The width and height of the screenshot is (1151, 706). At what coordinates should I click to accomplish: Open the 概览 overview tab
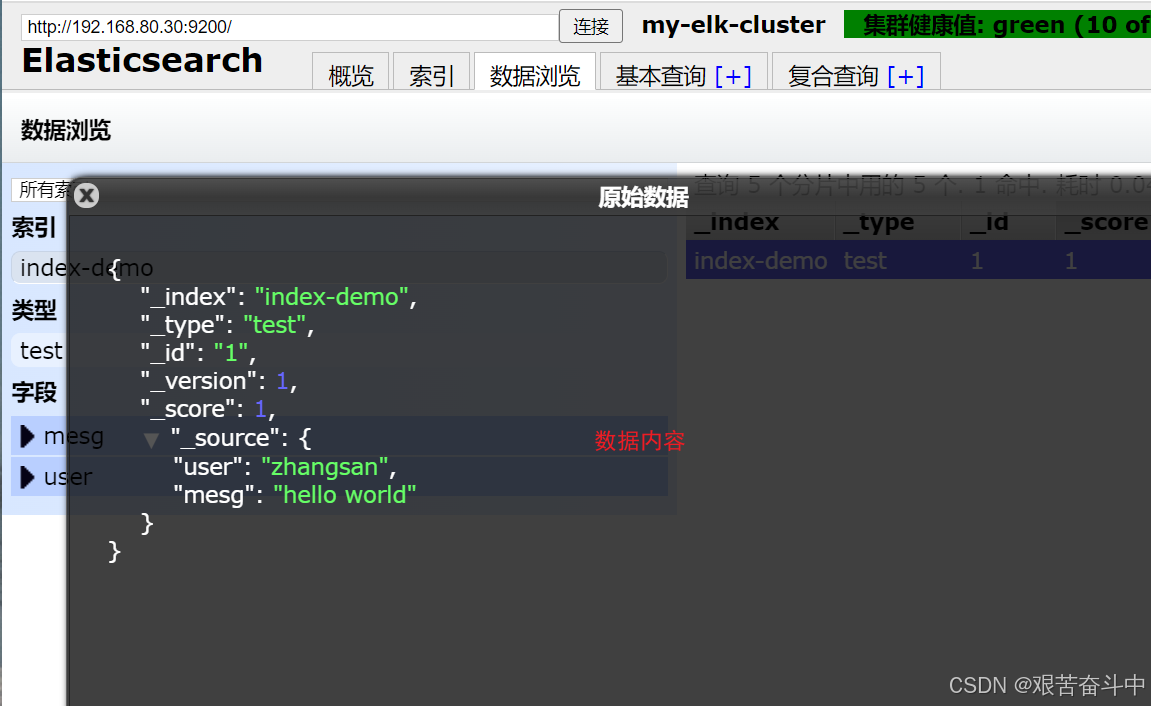pos(351,74)
